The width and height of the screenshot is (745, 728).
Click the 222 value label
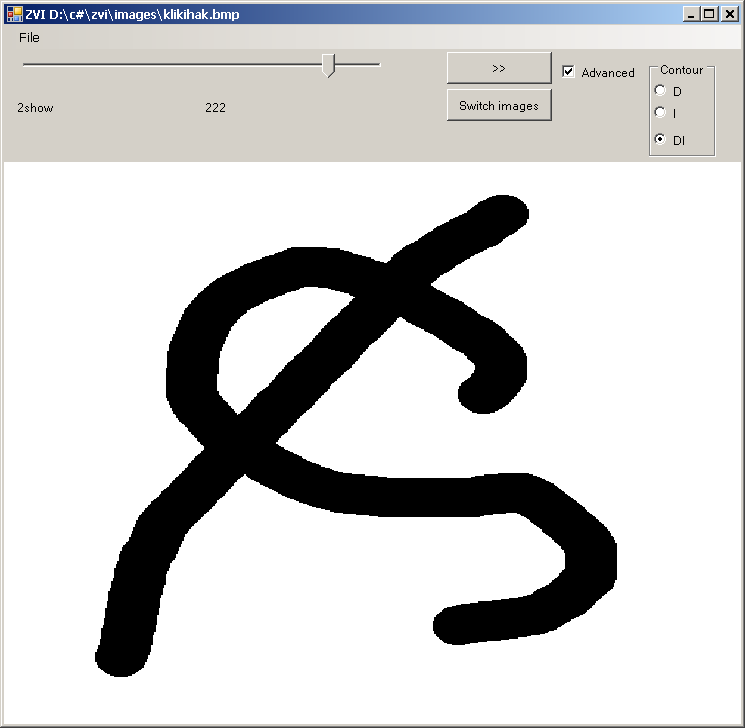[215, 108]
